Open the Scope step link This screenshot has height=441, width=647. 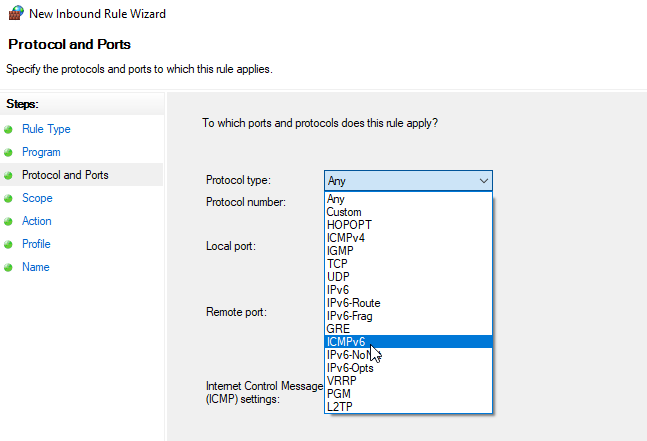tap(37, 198)
